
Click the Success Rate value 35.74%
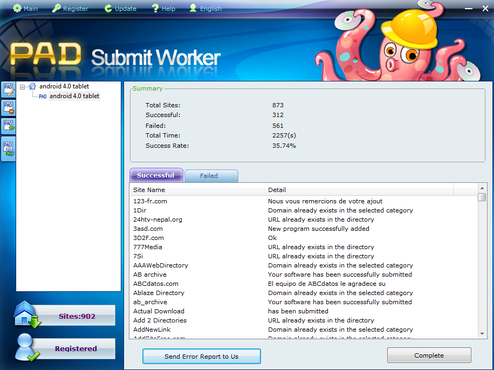coord(284,146)
